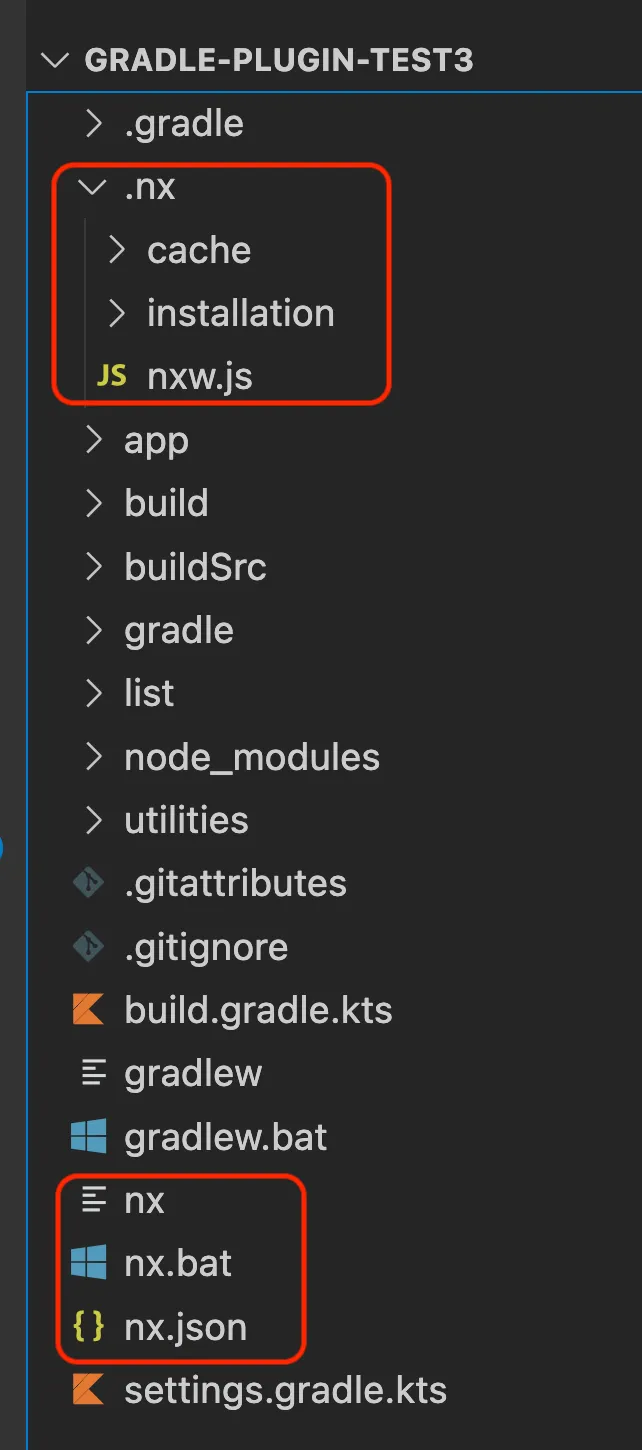Open the list folder
The height and width of the screenshot is (1450, 642).
pyautogui.click(x=149, y=694)
